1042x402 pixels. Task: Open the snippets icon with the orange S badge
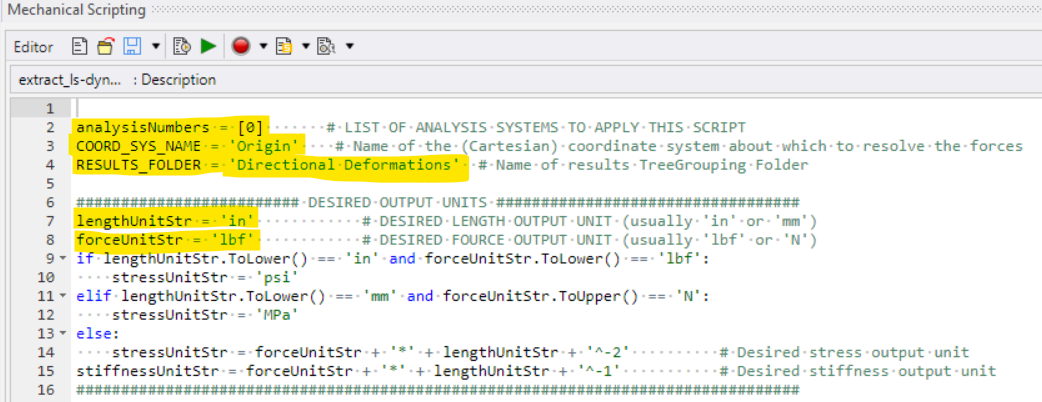tap(284, 47)
